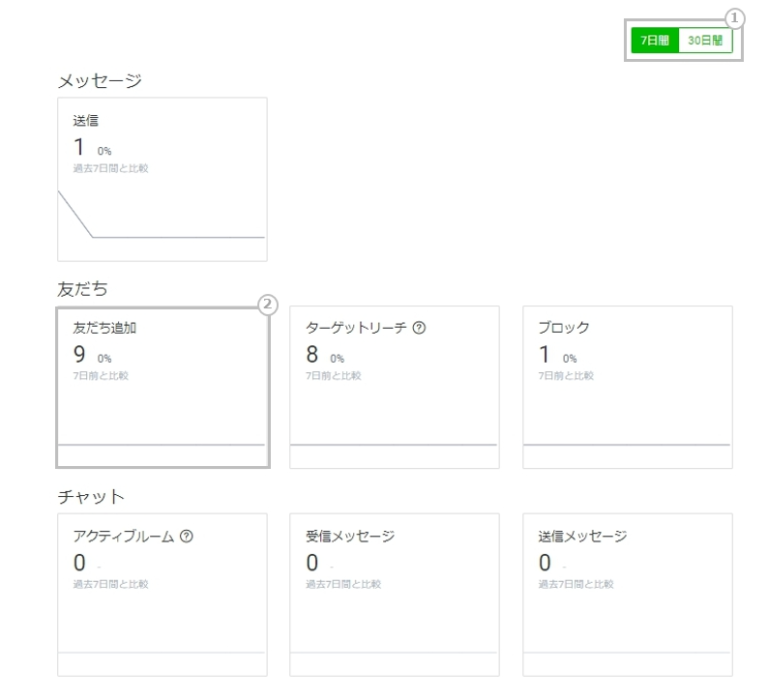The width and height of the screenshot is (768, 700).
Task: Select the アクティブルーム label text
Action: tap(124, 536)
